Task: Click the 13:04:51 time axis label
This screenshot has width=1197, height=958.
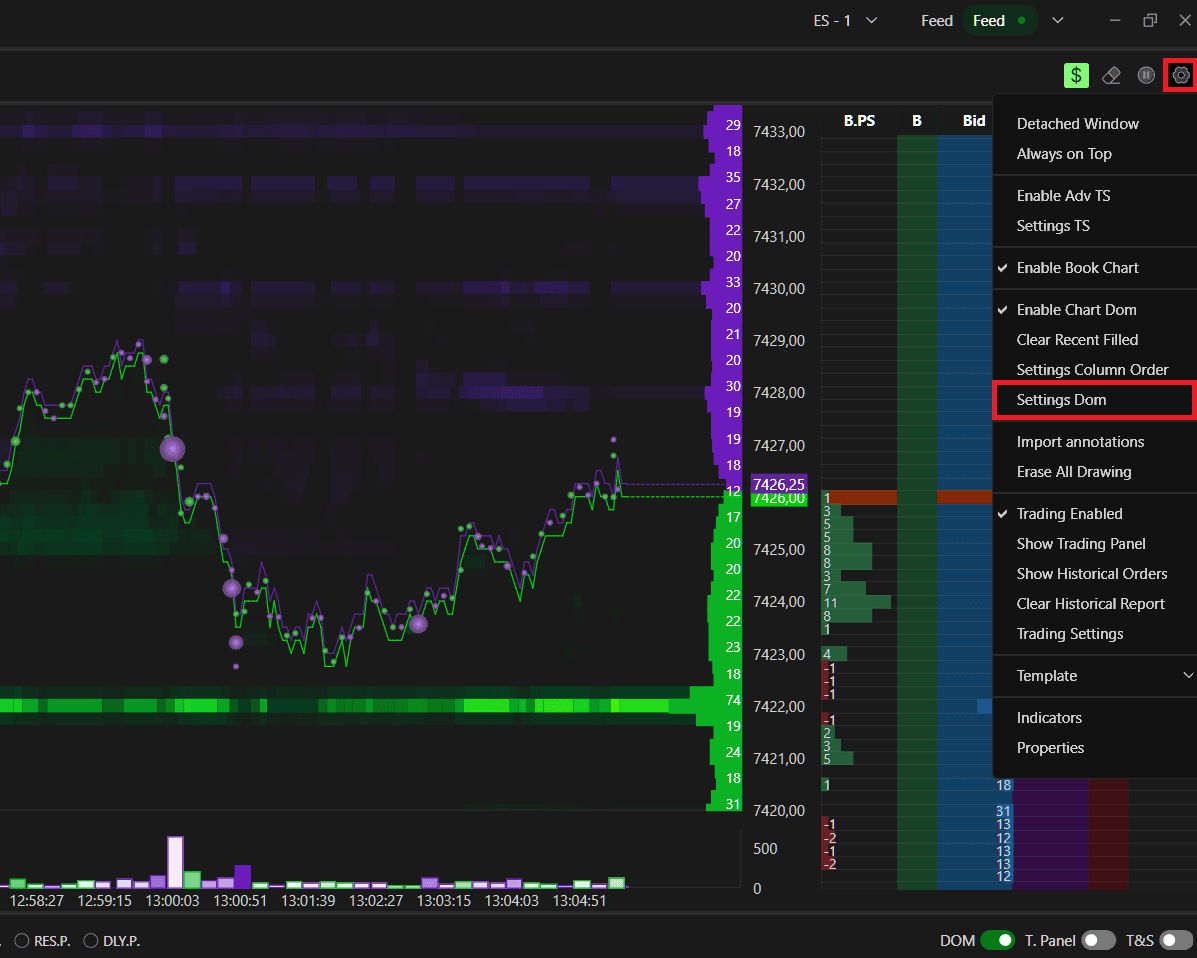Action: (x=579, y=901)
